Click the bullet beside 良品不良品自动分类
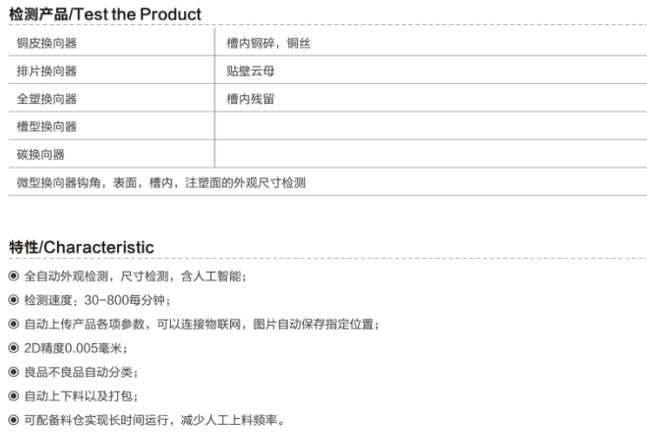647x433 pixels. (x=13, y=370)
